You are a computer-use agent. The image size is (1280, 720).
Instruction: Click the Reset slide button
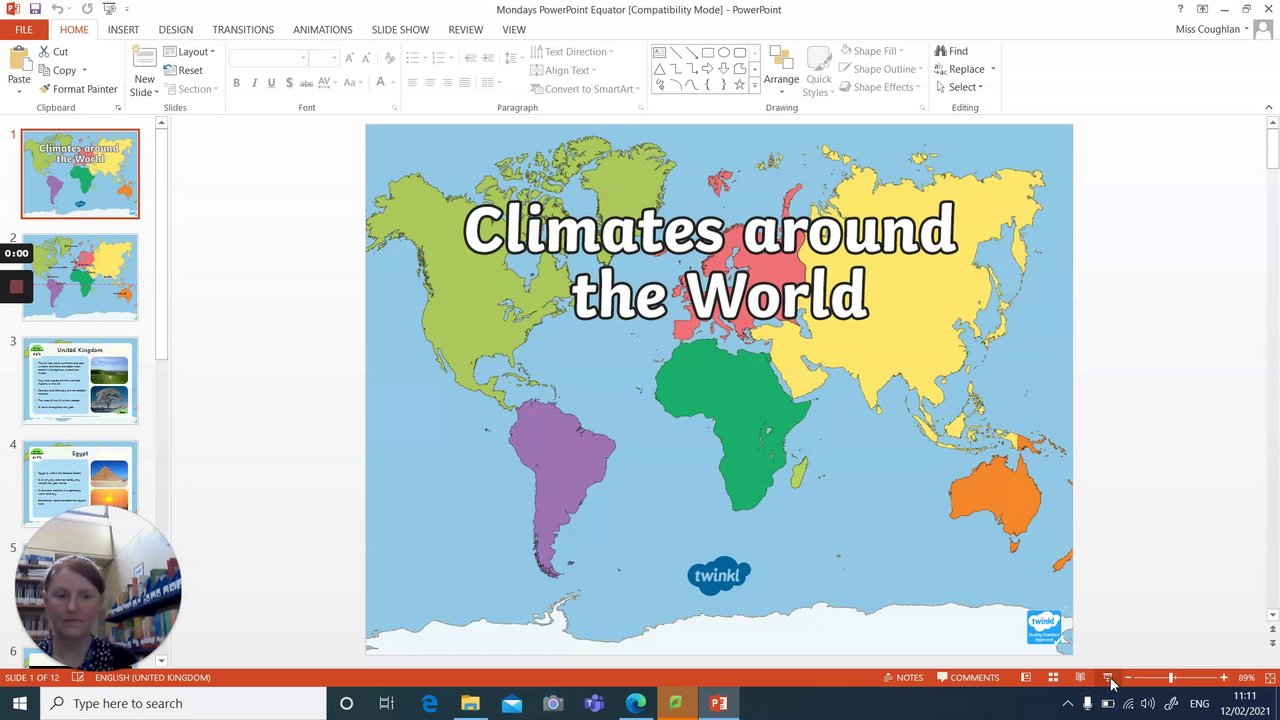[x=183, y=70]
